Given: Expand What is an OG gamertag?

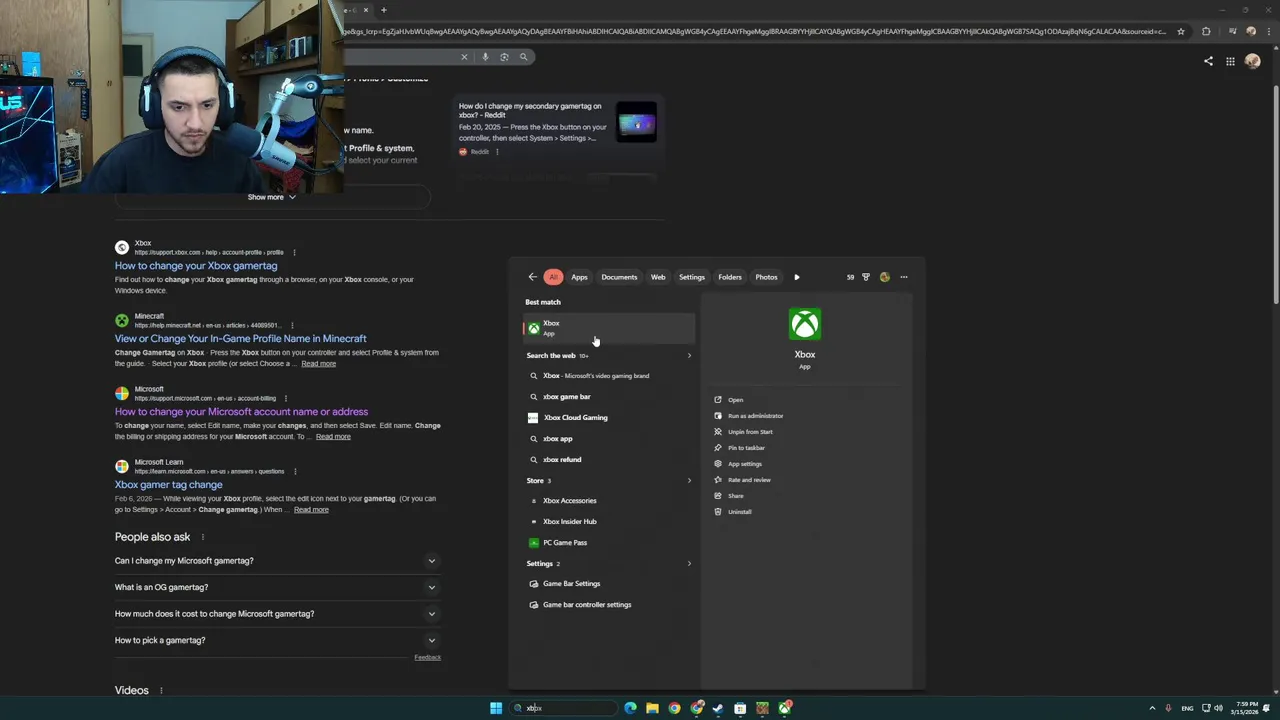Looking at the screenshot, I should coord(278,587).
